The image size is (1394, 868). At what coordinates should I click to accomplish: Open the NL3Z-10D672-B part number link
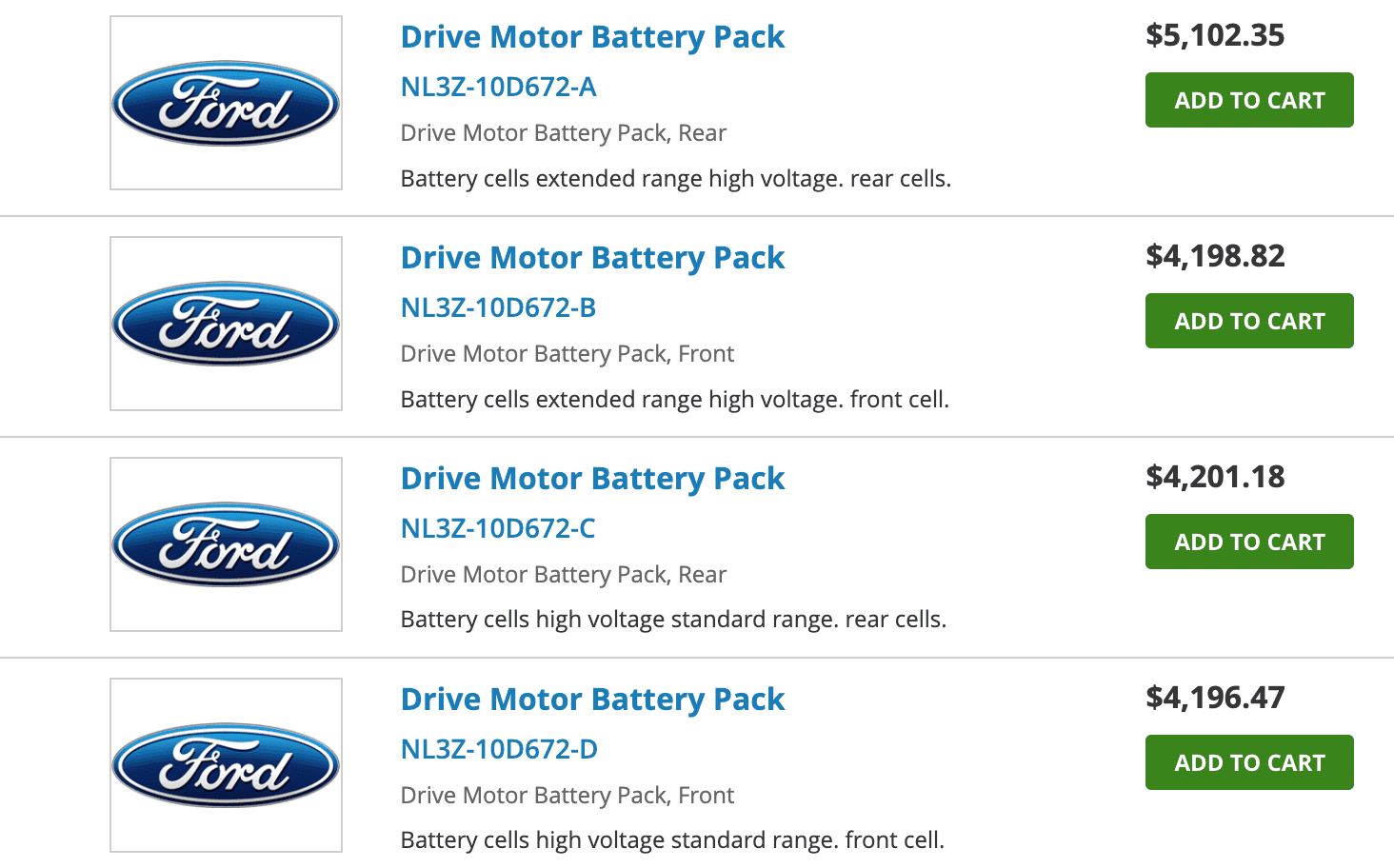point(498,307)
